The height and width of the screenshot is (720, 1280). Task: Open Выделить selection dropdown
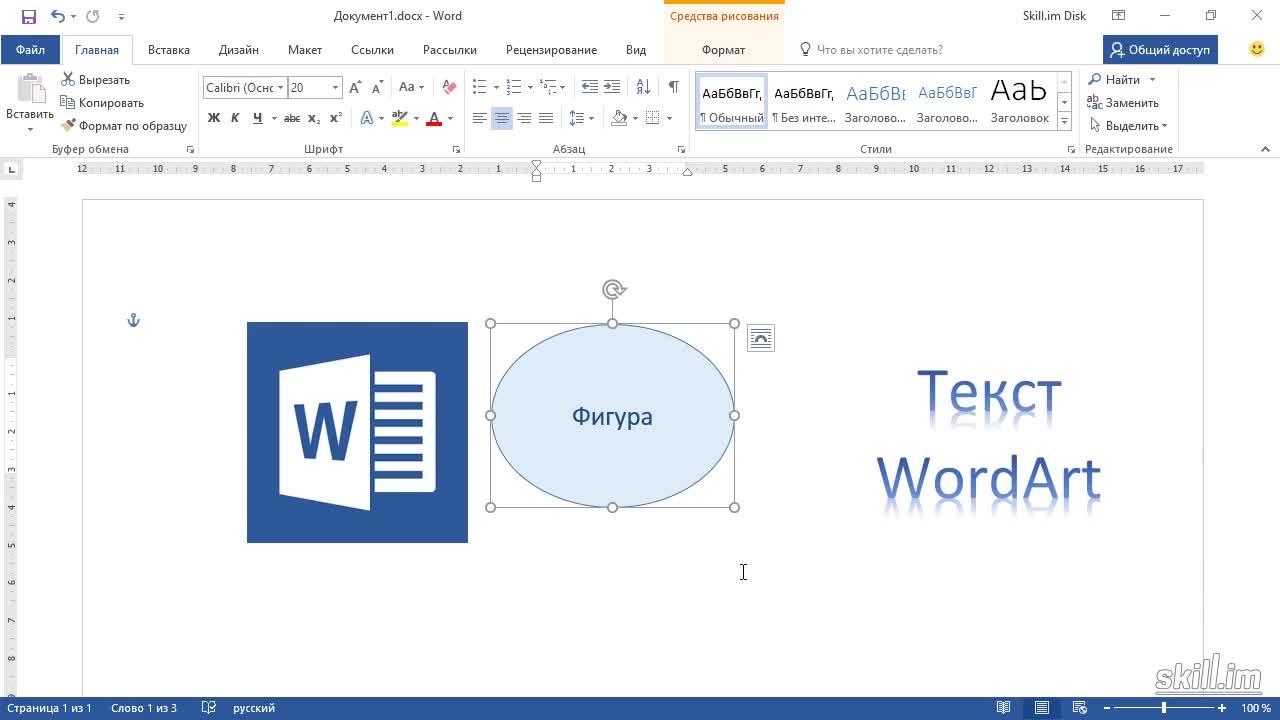pyautogui.click(x=1128, y=126)
